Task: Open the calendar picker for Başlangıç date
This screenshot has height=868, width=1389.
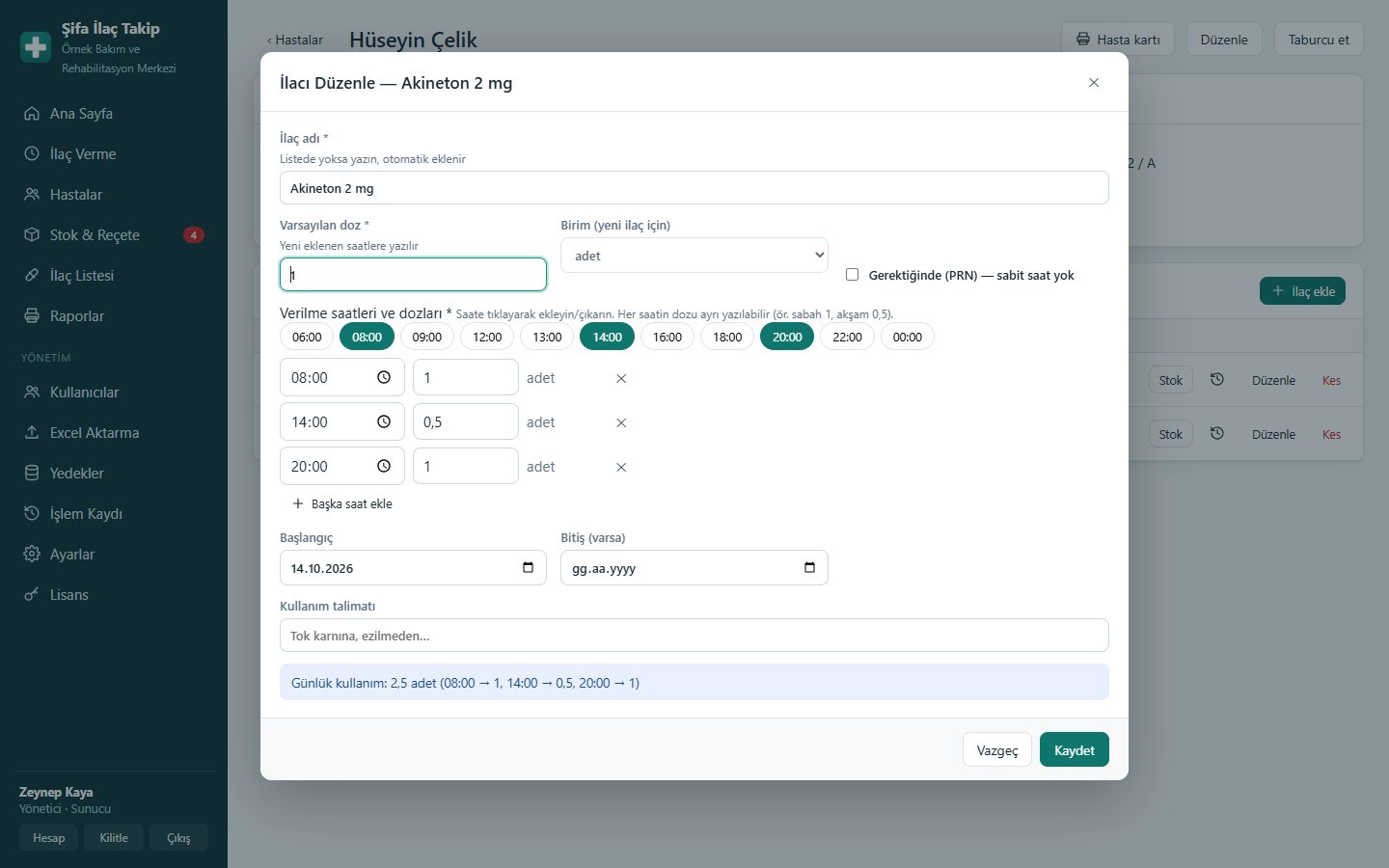Action: (528, 567)
